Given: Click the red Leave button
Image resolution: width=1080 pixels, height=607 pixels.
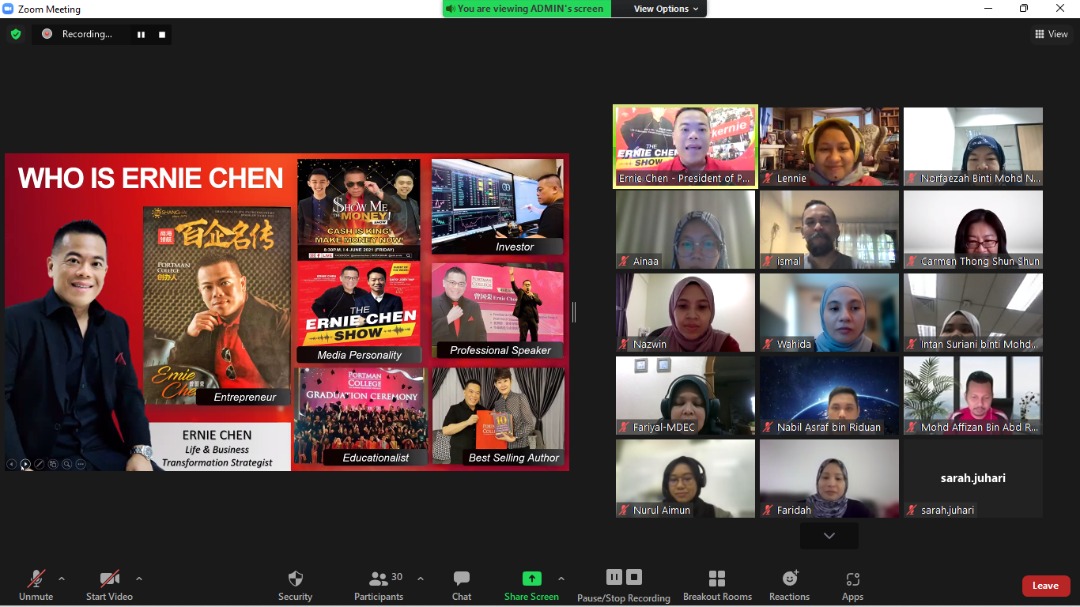Looking at the screenshot, I should point(1046,586).
